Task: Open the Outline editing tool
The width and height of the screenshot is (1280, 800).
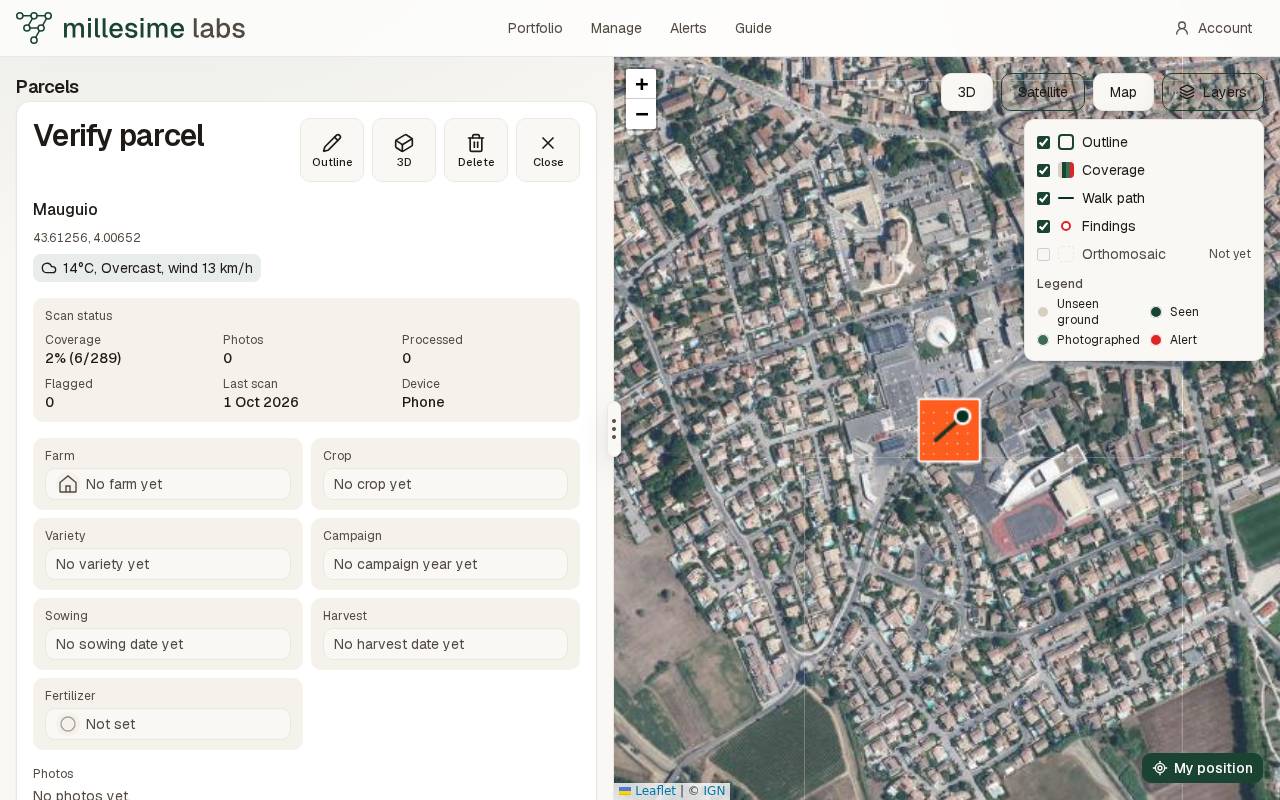Action: click(x=332, y=150)
